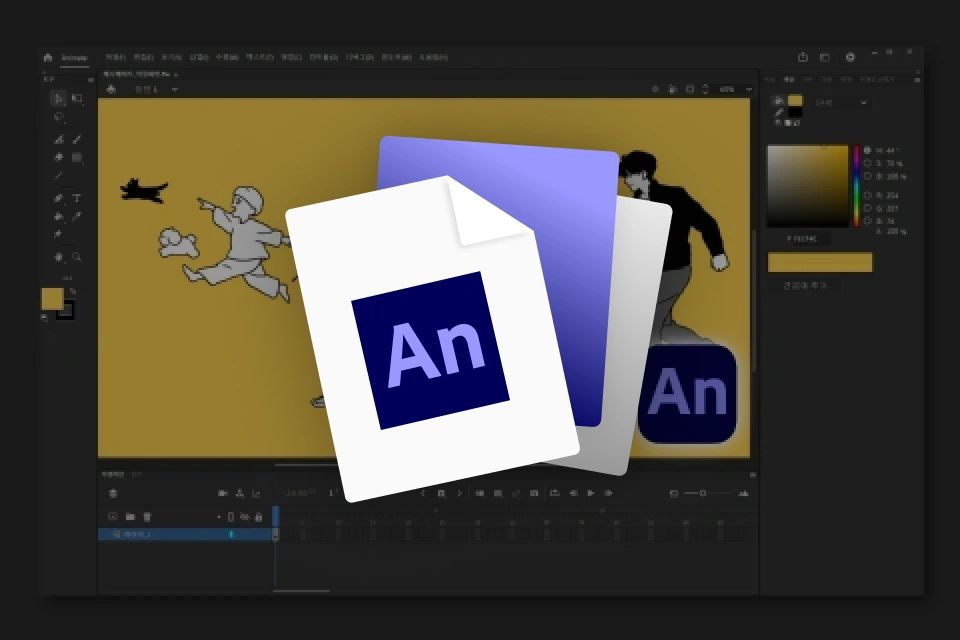
Task: Click the fit timeline to view button
Action: point(673,493)
